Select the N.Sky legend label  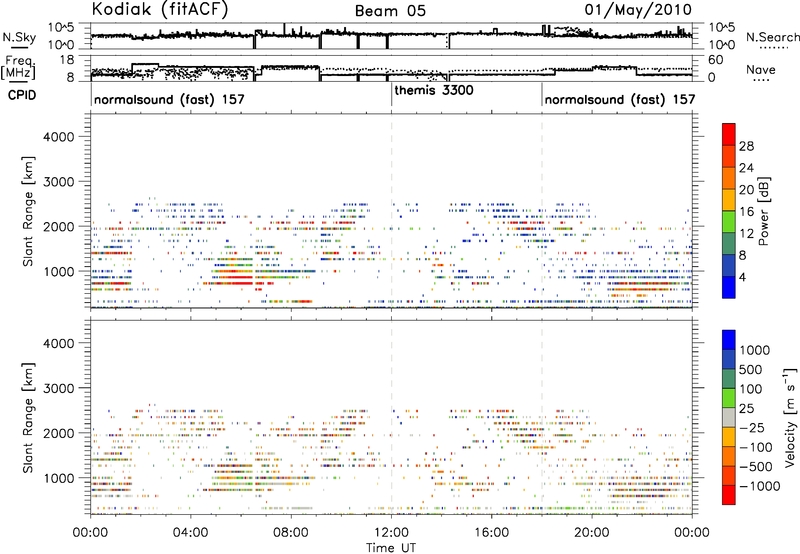(19, 37)
